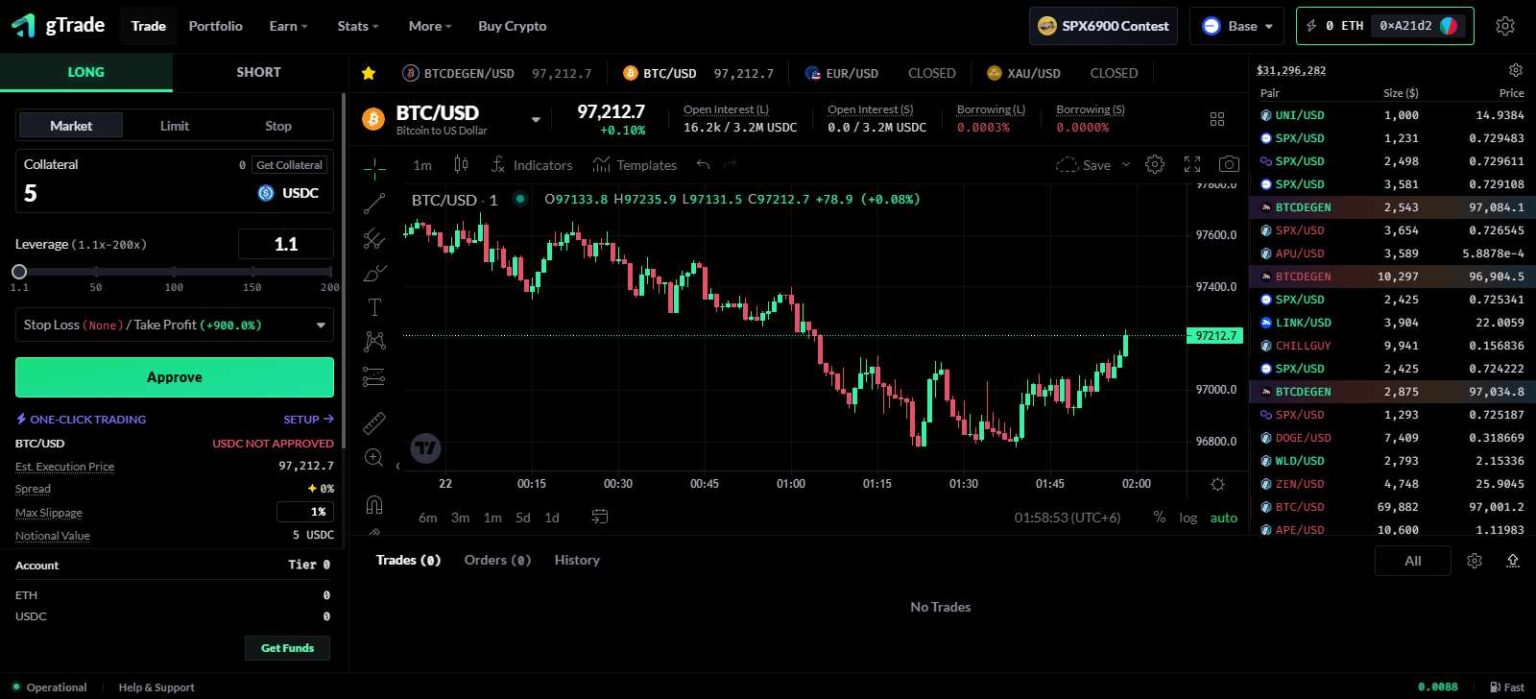Switch to the SHORT trading tab
The width and height of the screenshot is (1536, 699).
point(258,71)
